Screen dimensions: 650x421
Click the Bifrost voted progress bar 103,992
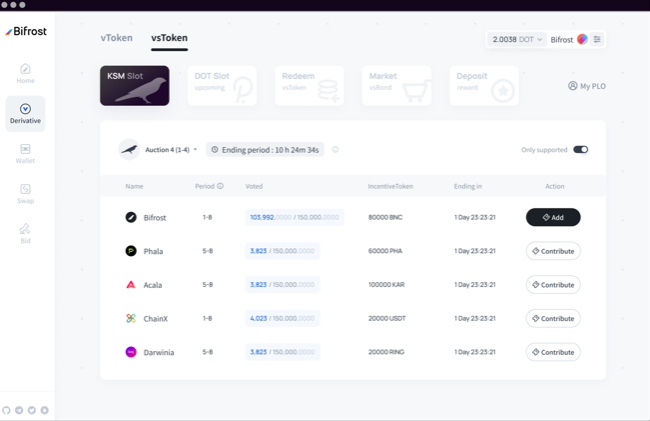tap(295, 217)
